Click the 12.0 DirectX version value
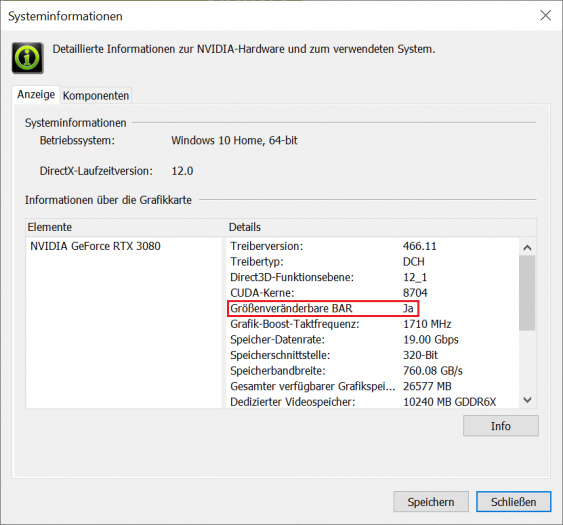 [x=182, y=171]
